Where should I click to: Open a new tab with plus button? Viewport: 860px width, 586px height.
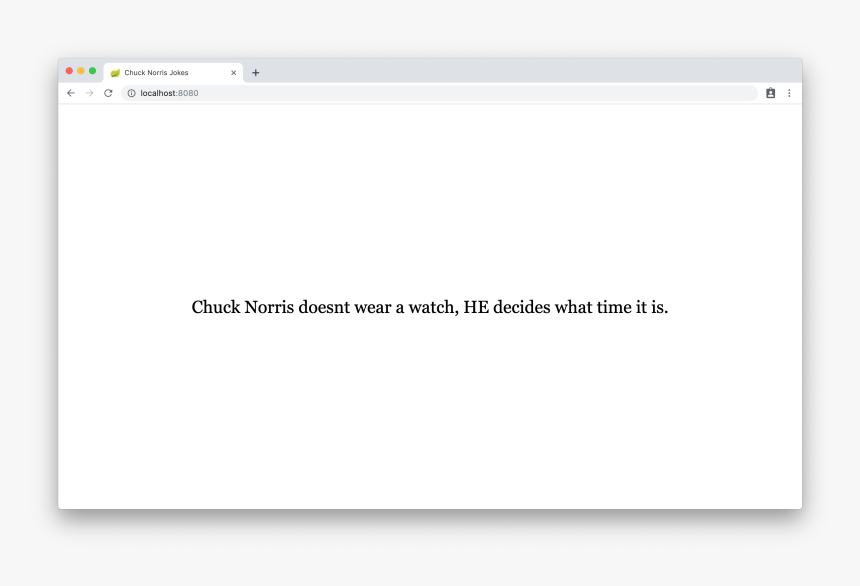pos(255,73)
